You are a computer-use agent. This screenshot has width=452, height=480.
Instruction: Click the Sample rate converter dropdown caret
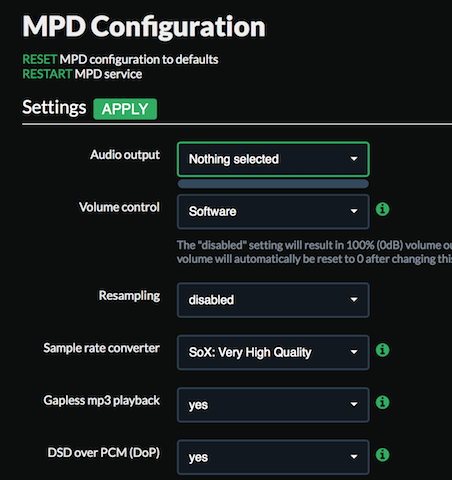354,352
